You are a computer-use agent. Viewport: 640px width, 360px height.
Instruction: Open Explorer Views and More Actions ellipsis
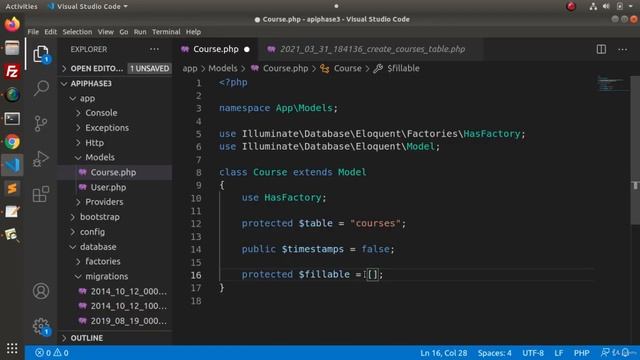click(154, 49)
